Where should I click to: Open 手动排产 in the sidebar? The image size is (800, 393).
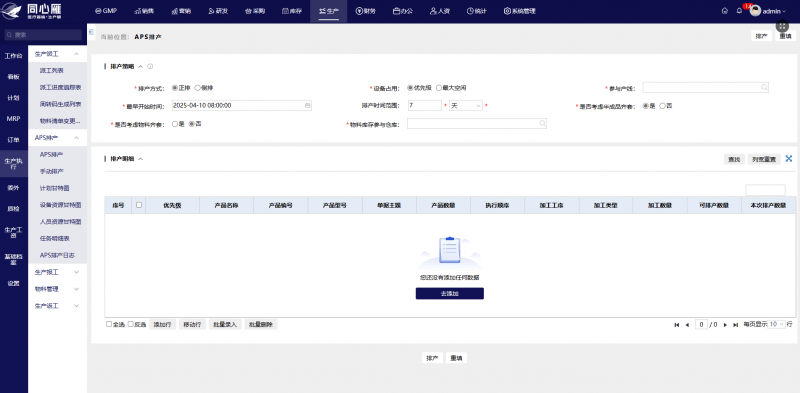tap(52, 171)
